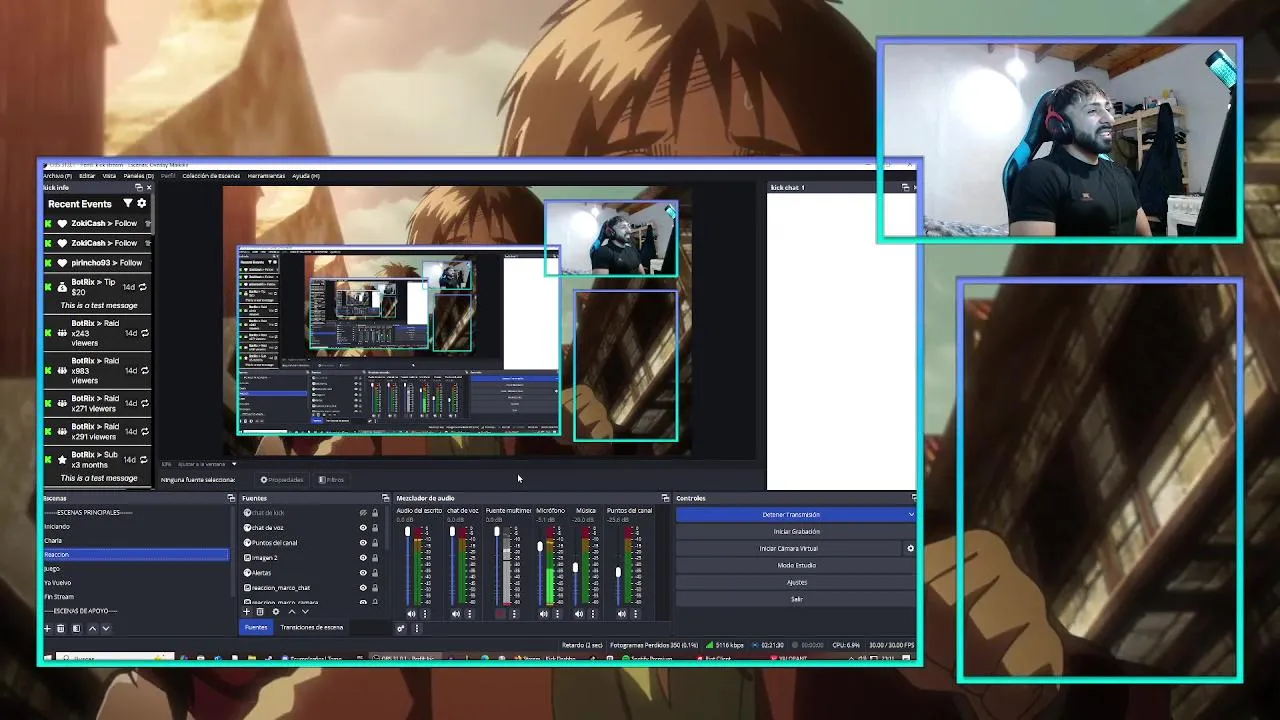Screen dimensions: 1280x720
Task: Open the Editar menu
Action: tap(87, 176)
